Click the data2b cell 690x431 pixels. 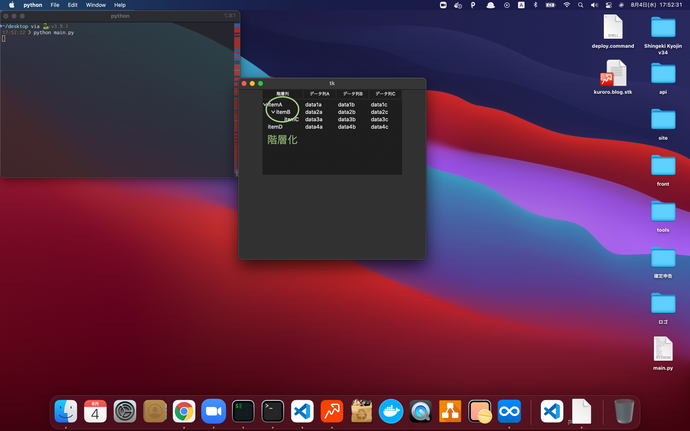click(x=346, y=112)
